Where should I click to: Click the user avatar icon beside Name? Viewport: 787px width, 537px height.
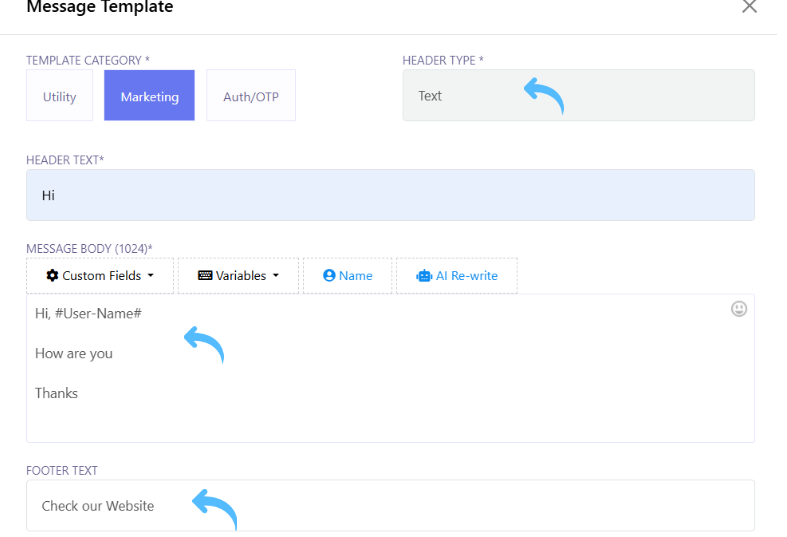[x=329, y=276]
